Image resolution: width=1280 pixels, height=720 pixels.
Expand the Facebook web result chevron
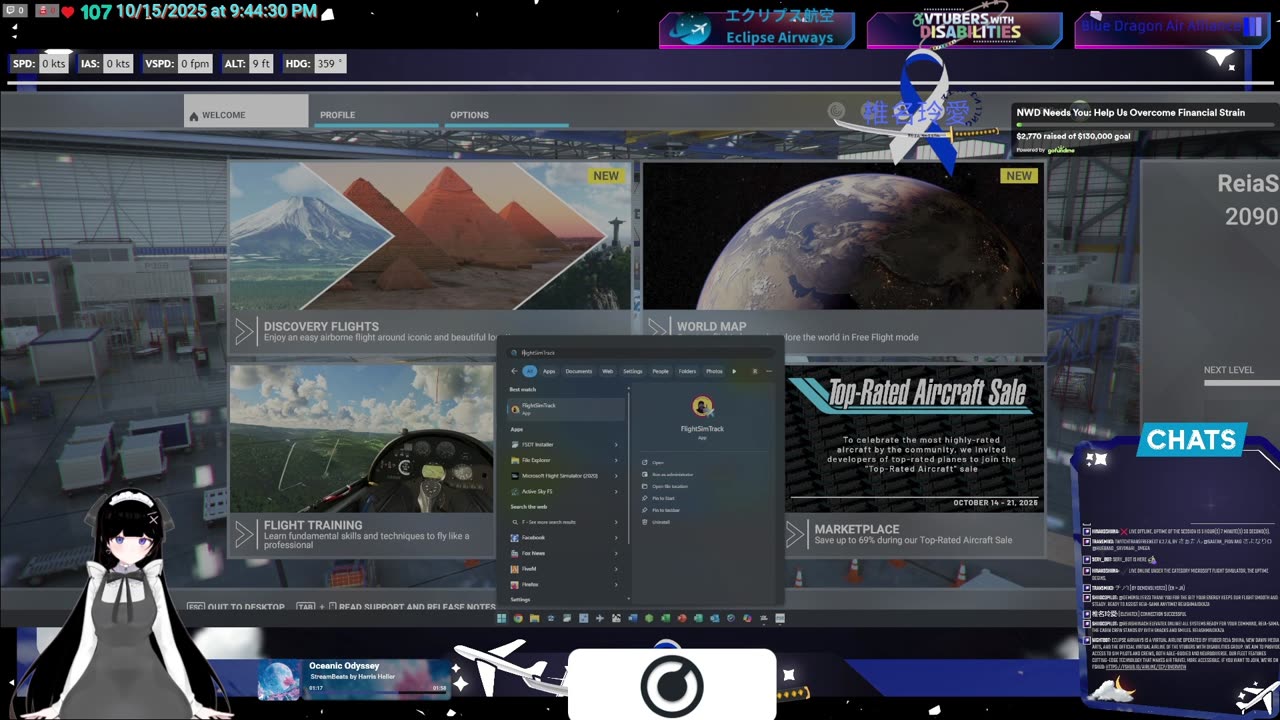coord(616,538)
